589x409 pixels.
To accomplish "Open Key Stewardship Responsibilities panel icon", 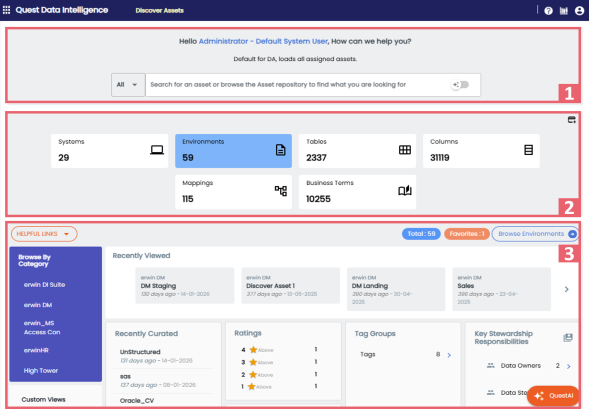I will (568, 337).
